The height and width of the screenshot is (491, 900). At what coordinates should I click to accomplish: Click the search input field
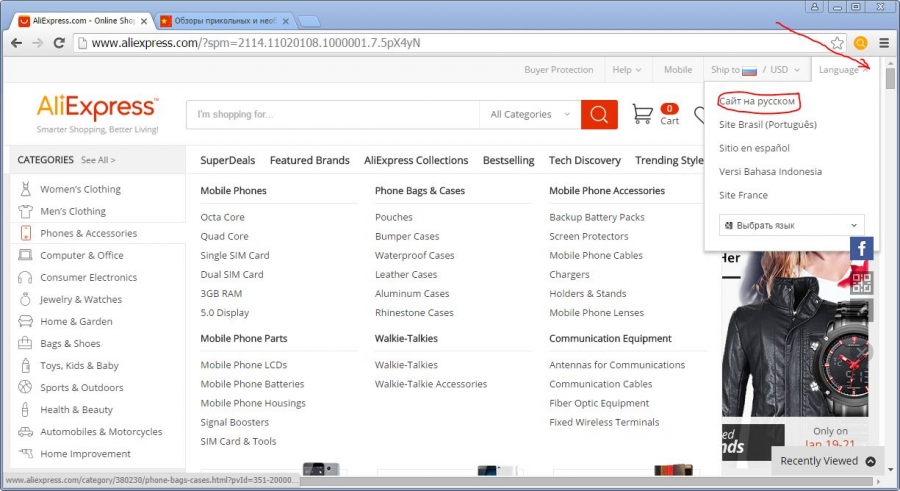[332, 114]
